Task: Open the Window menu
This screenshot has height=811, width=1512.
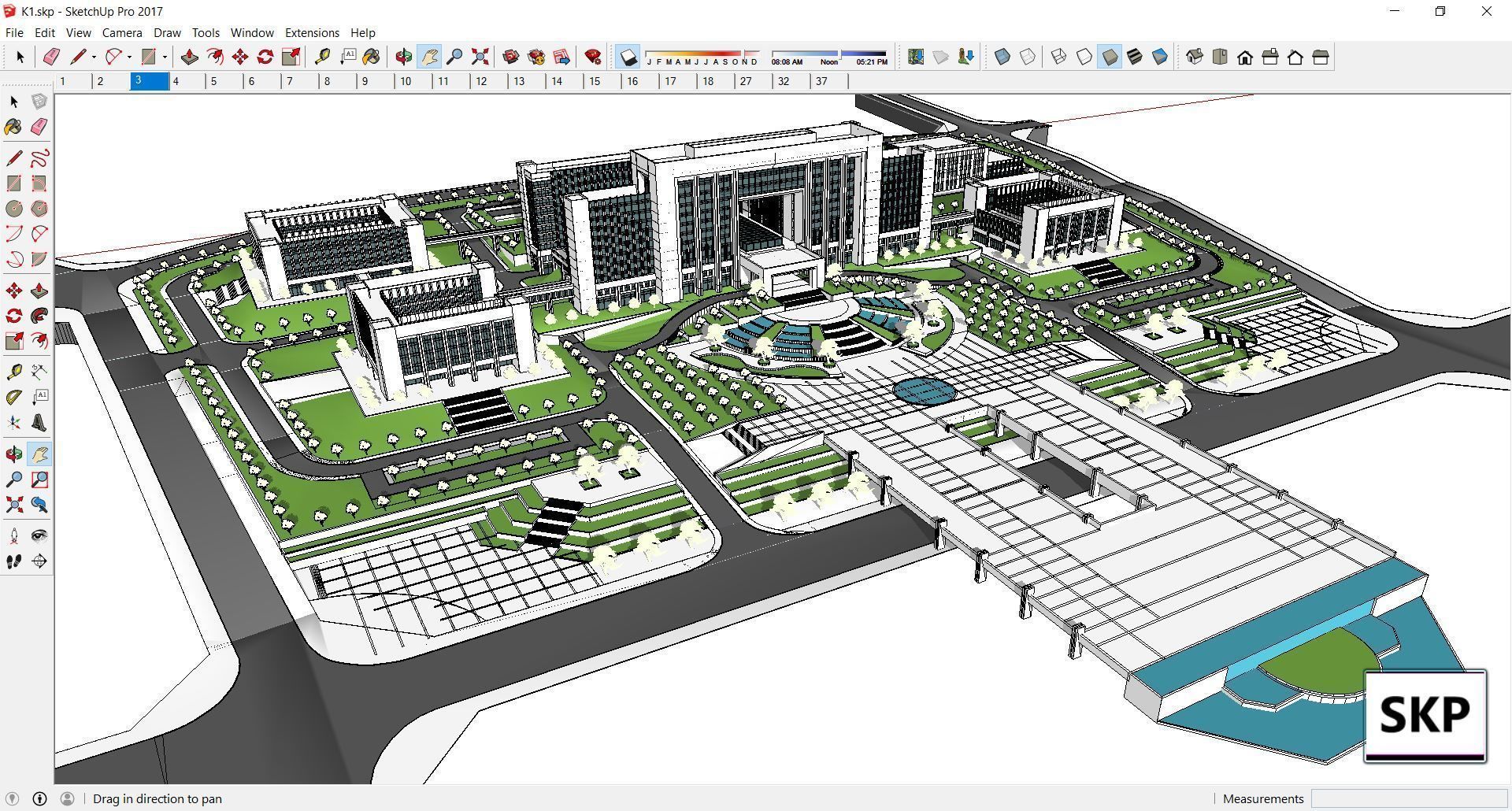Action: coord(252,32)
